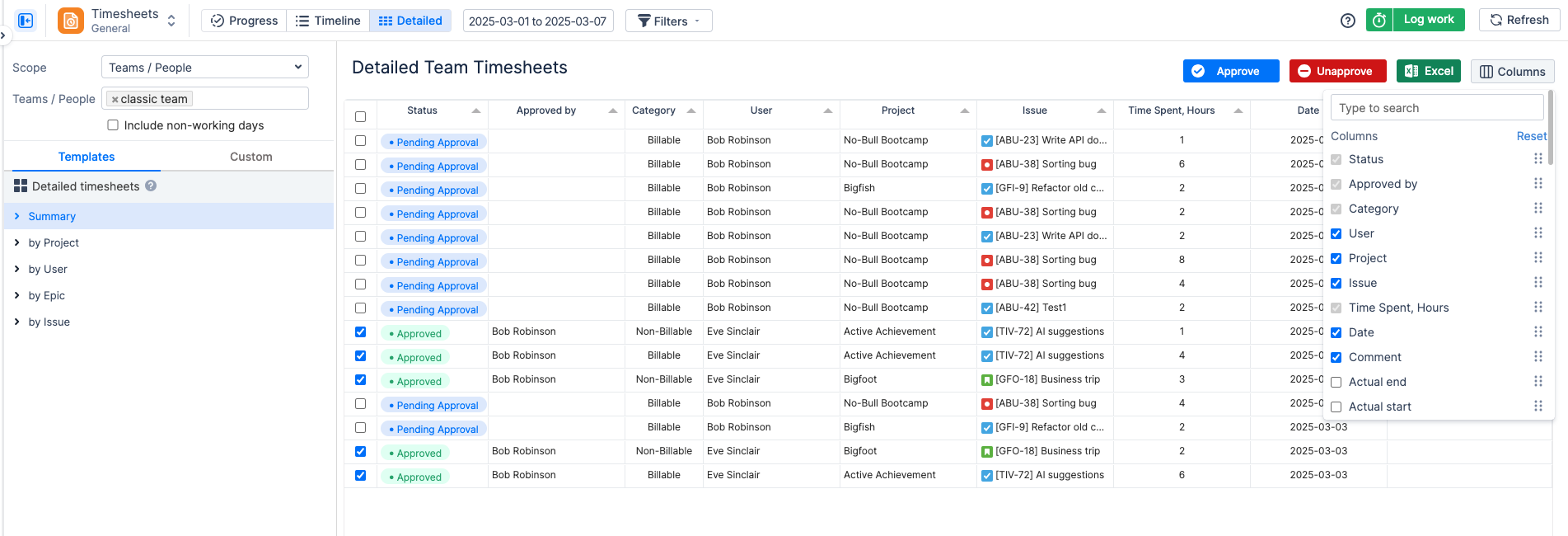The image size is (1568, 536).
Task: Open the Filters dropdown
Action: 669,21
